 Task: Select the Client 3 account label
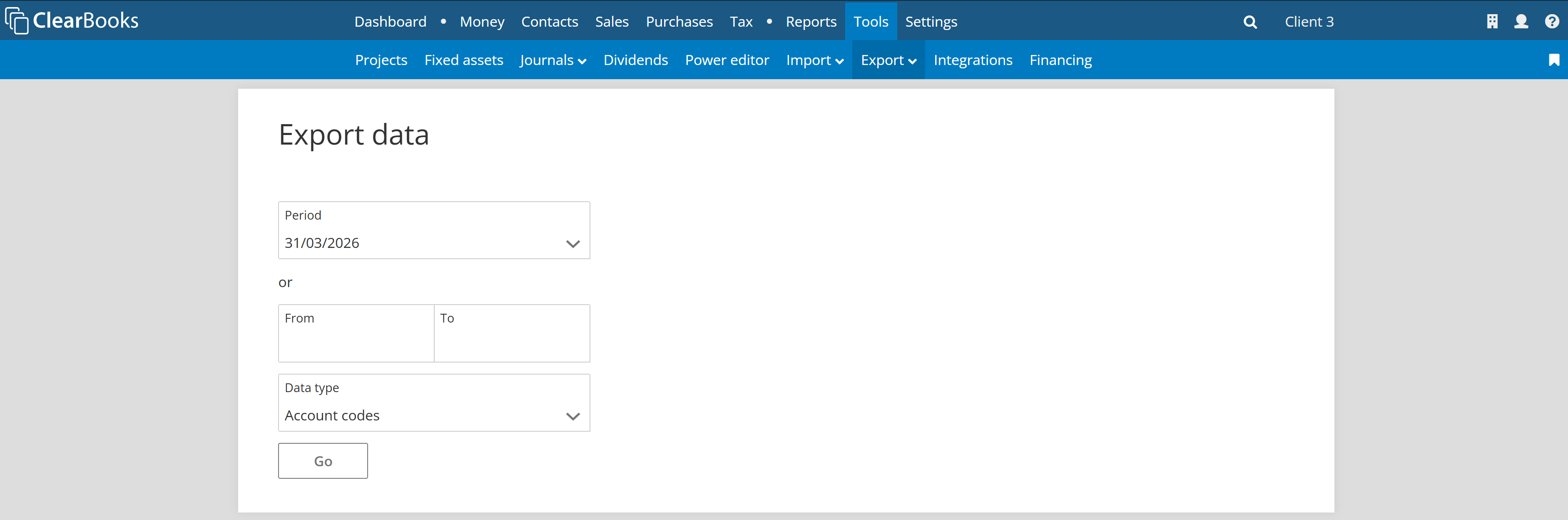1309,22
